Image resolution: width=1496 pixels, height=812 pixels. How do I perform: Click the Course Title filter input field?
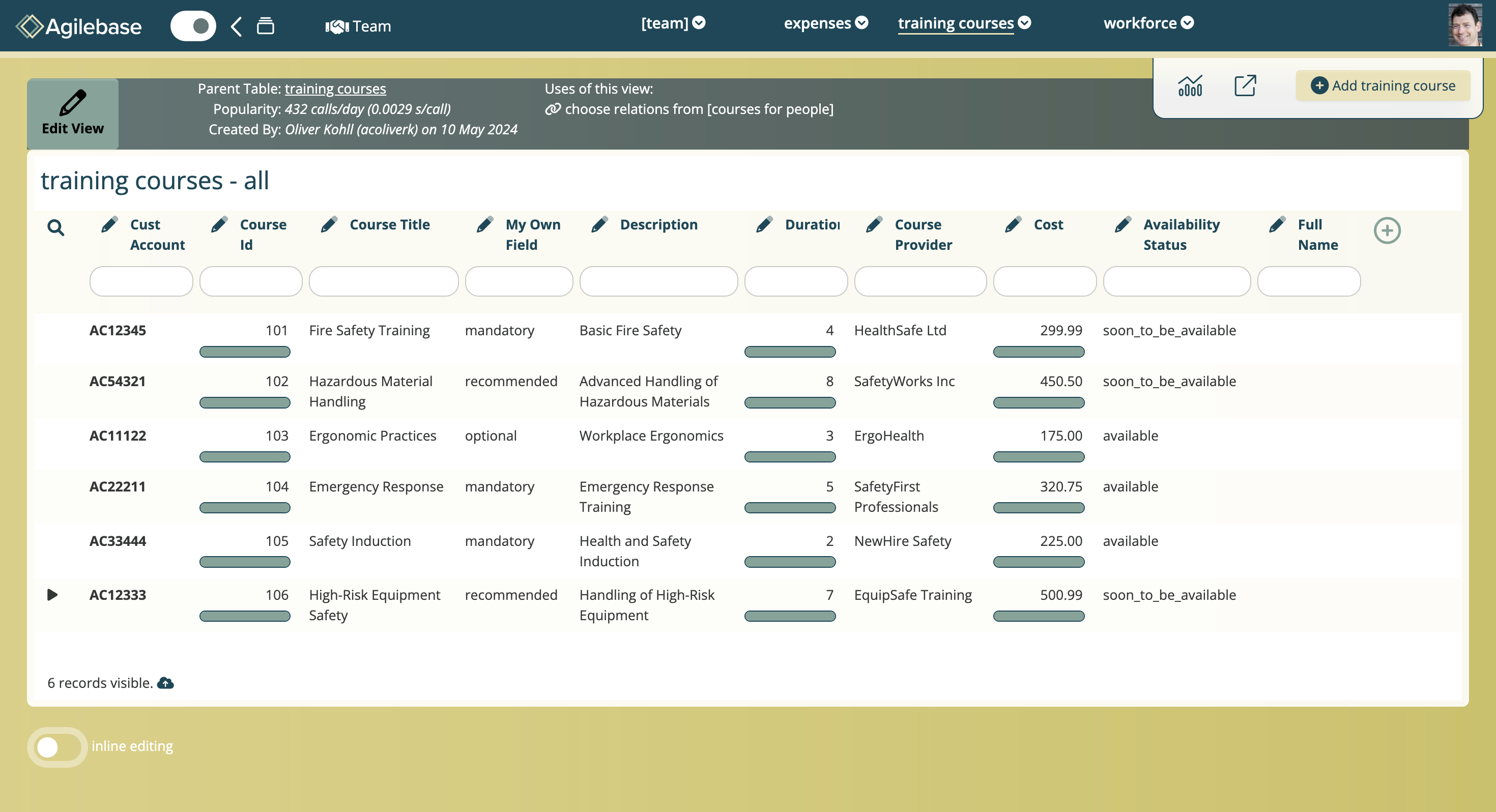[383, 282]
